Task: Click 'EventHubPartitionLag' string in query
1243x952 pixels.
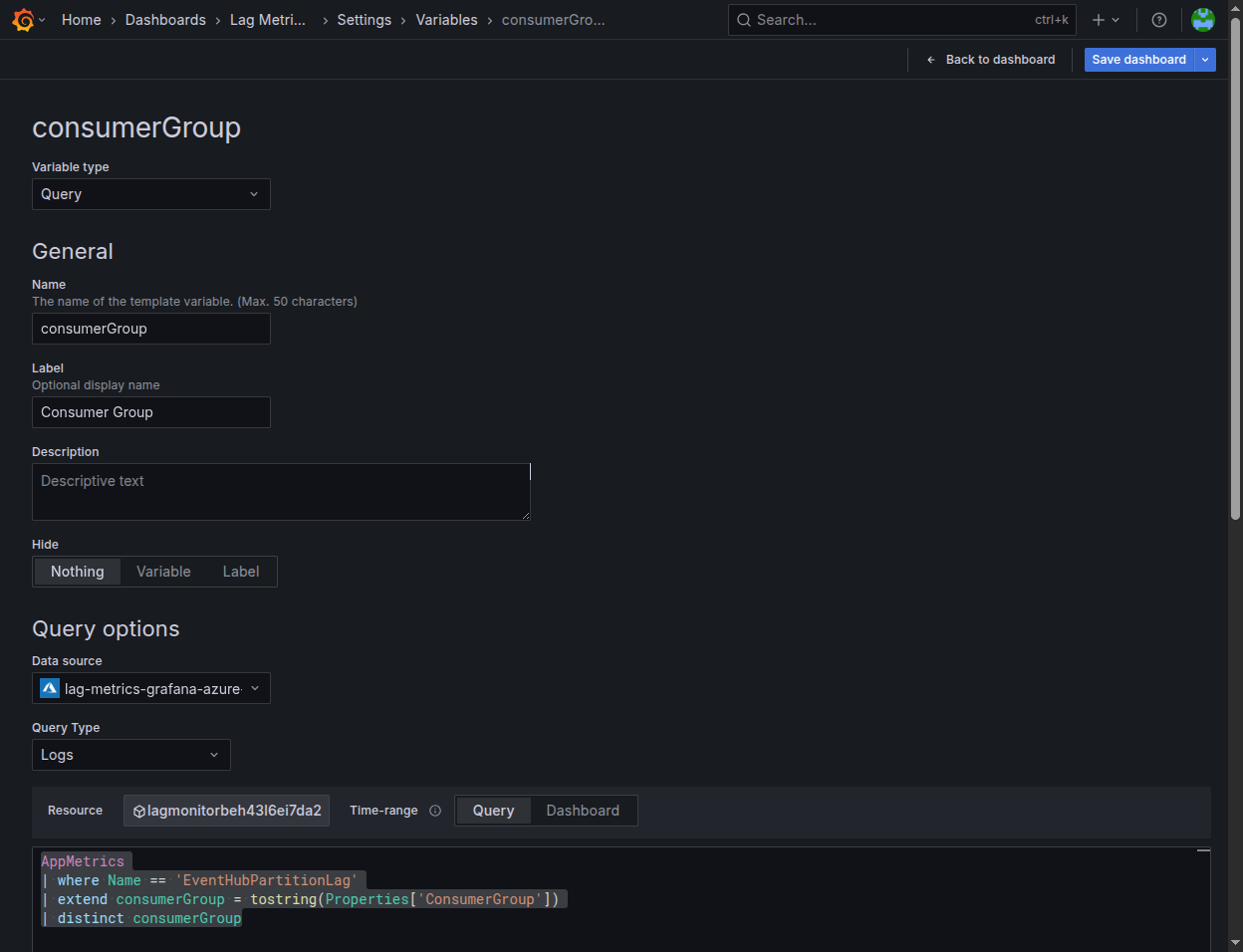Action: click(x=266, y=880)
